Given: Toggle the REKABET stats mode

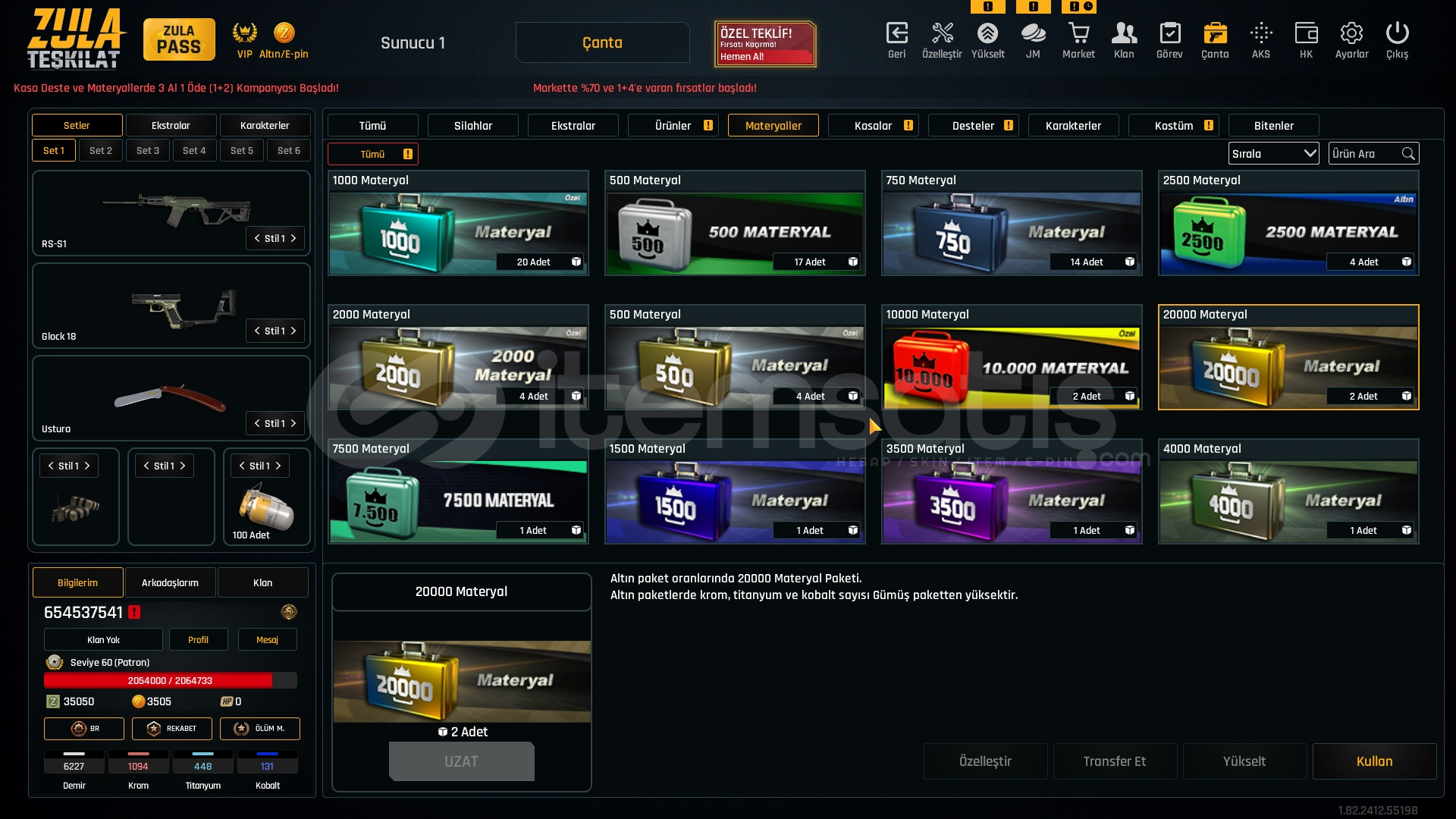Looking at the screenshot, I should click(171, 729).
